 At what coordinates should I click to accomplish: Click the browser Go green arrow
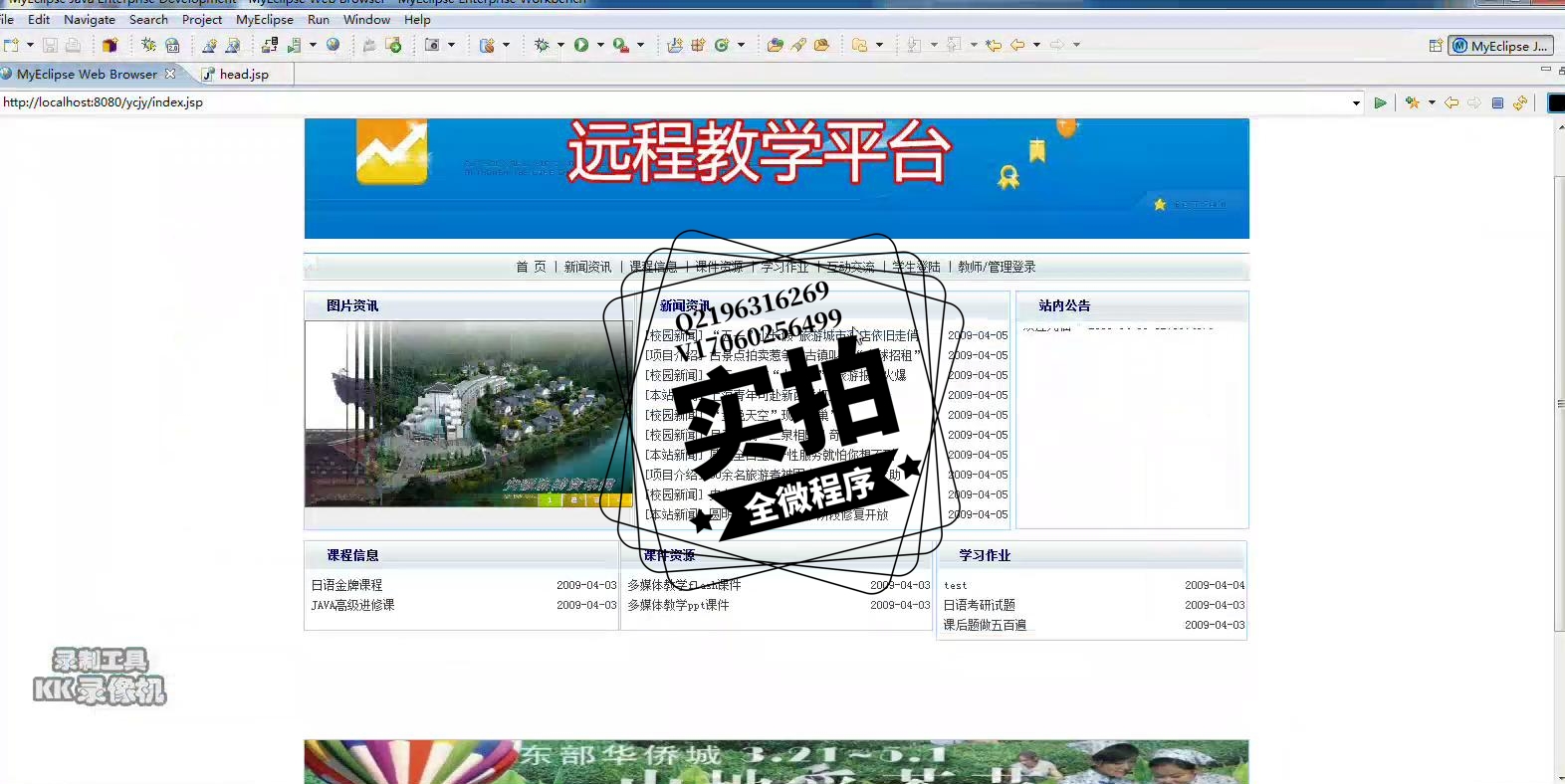(x=1380, y=102)
